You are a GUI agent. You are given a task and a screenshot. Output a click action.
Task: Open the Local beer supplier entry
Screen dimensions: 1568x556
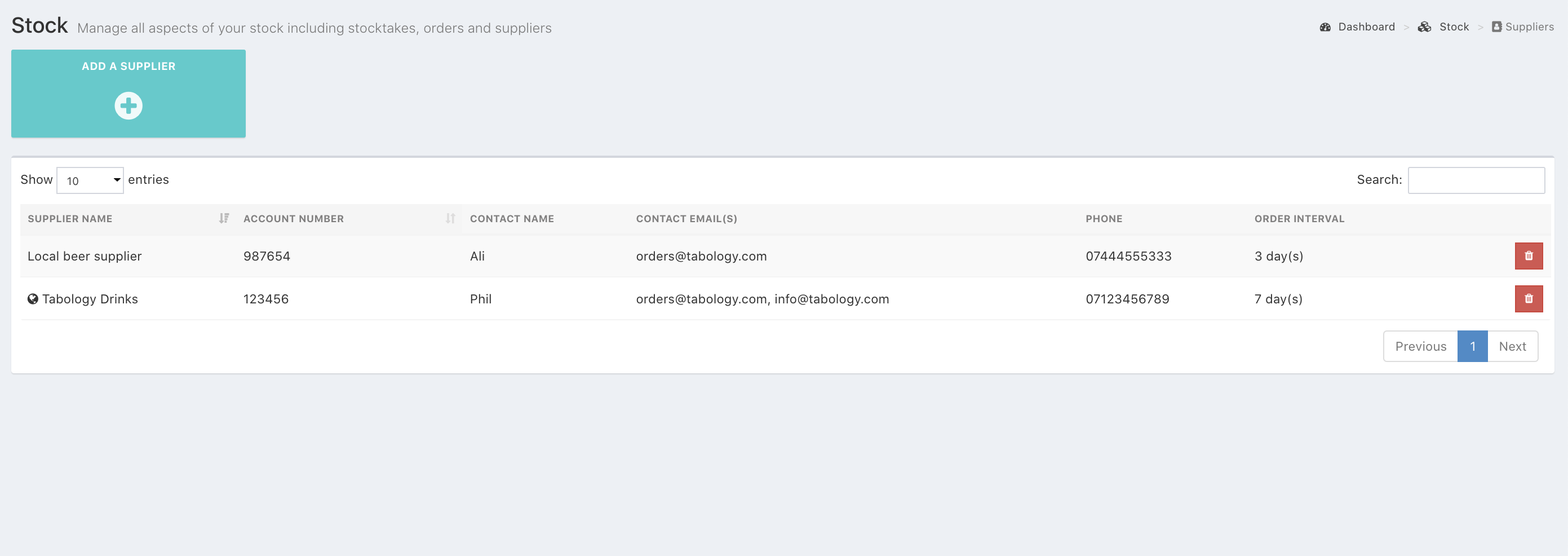coord(85,256)
